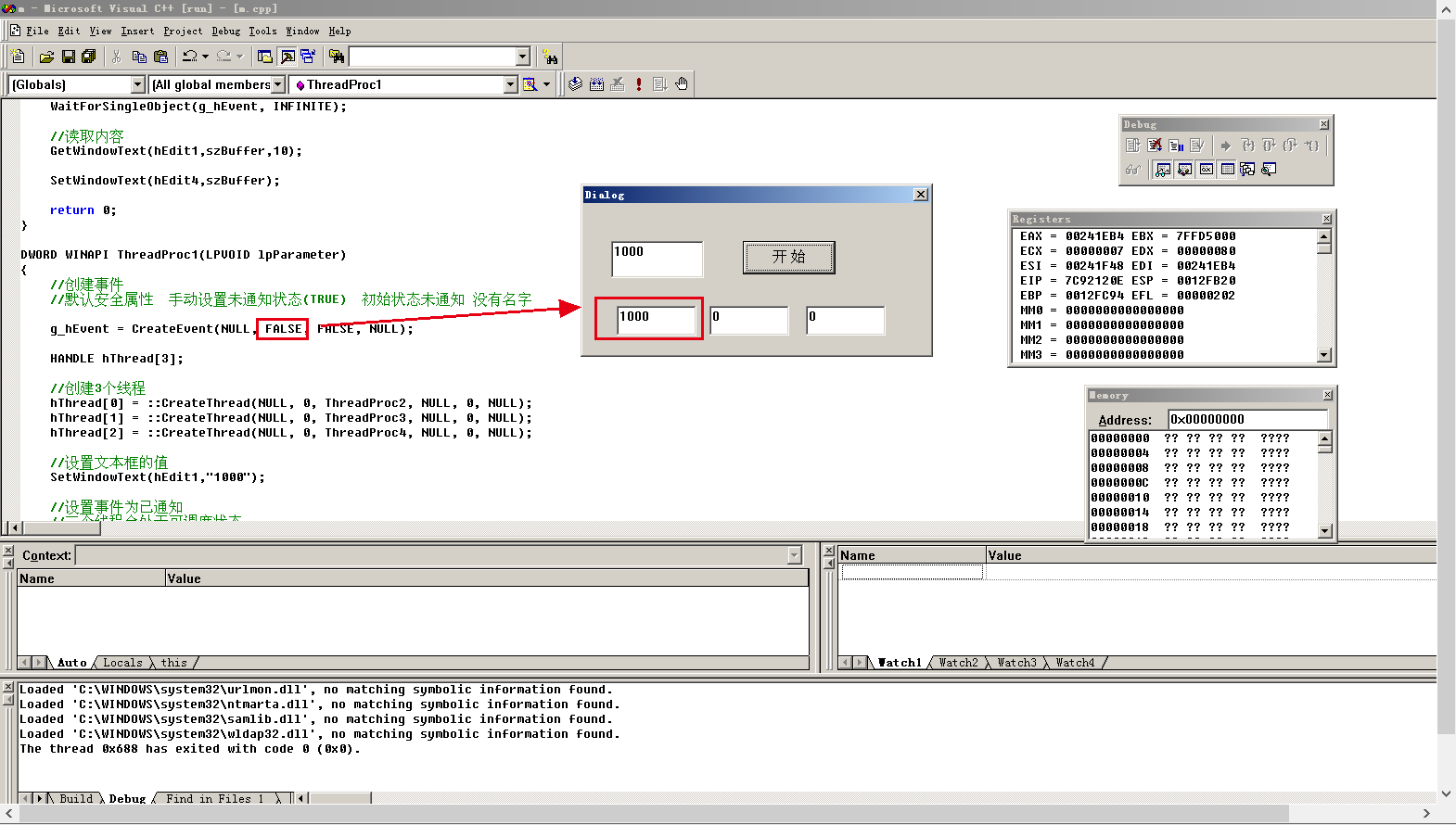Image resolution: width=1456 pixels, height=825 pixels.
Task: Open the Window List icon
Action: [x=308, y=57]
